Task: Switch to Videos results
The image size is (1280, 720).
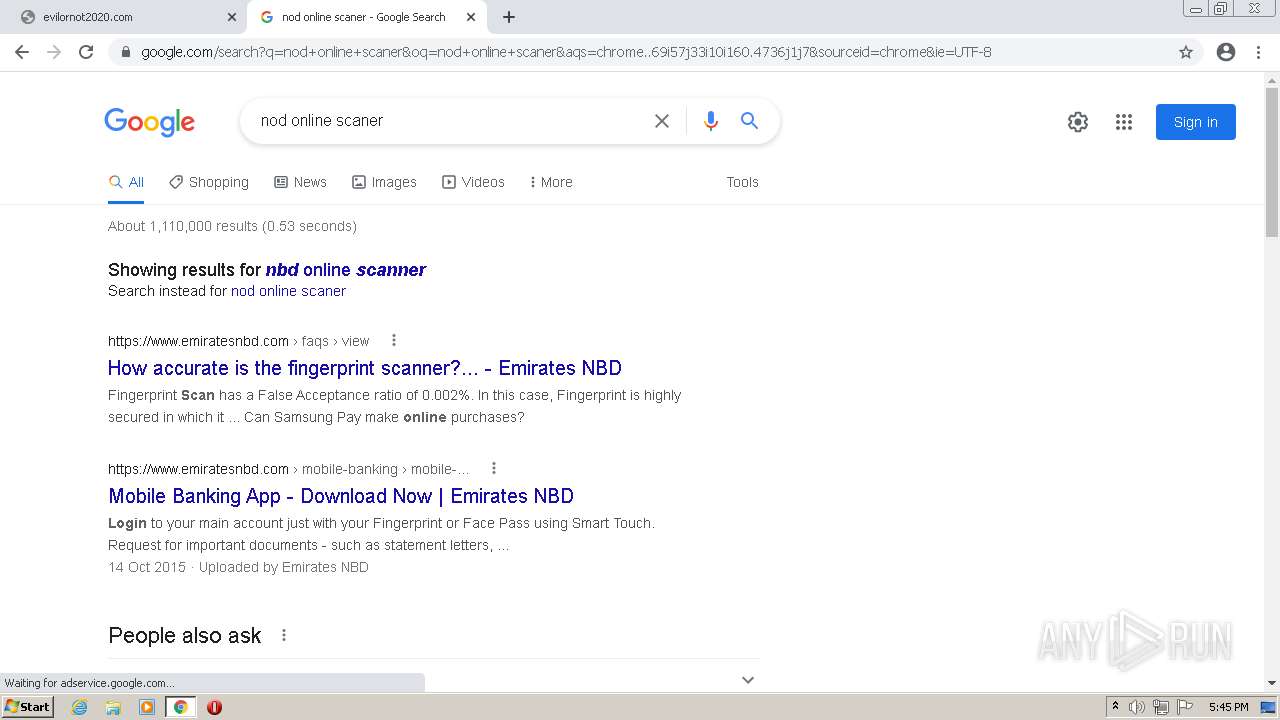Action: [473, 182]
